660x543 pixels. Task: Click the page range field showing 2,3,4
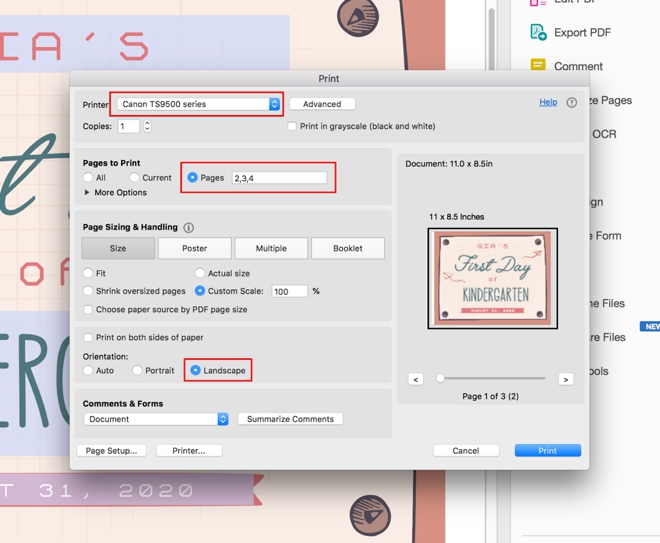coord(279,178)
